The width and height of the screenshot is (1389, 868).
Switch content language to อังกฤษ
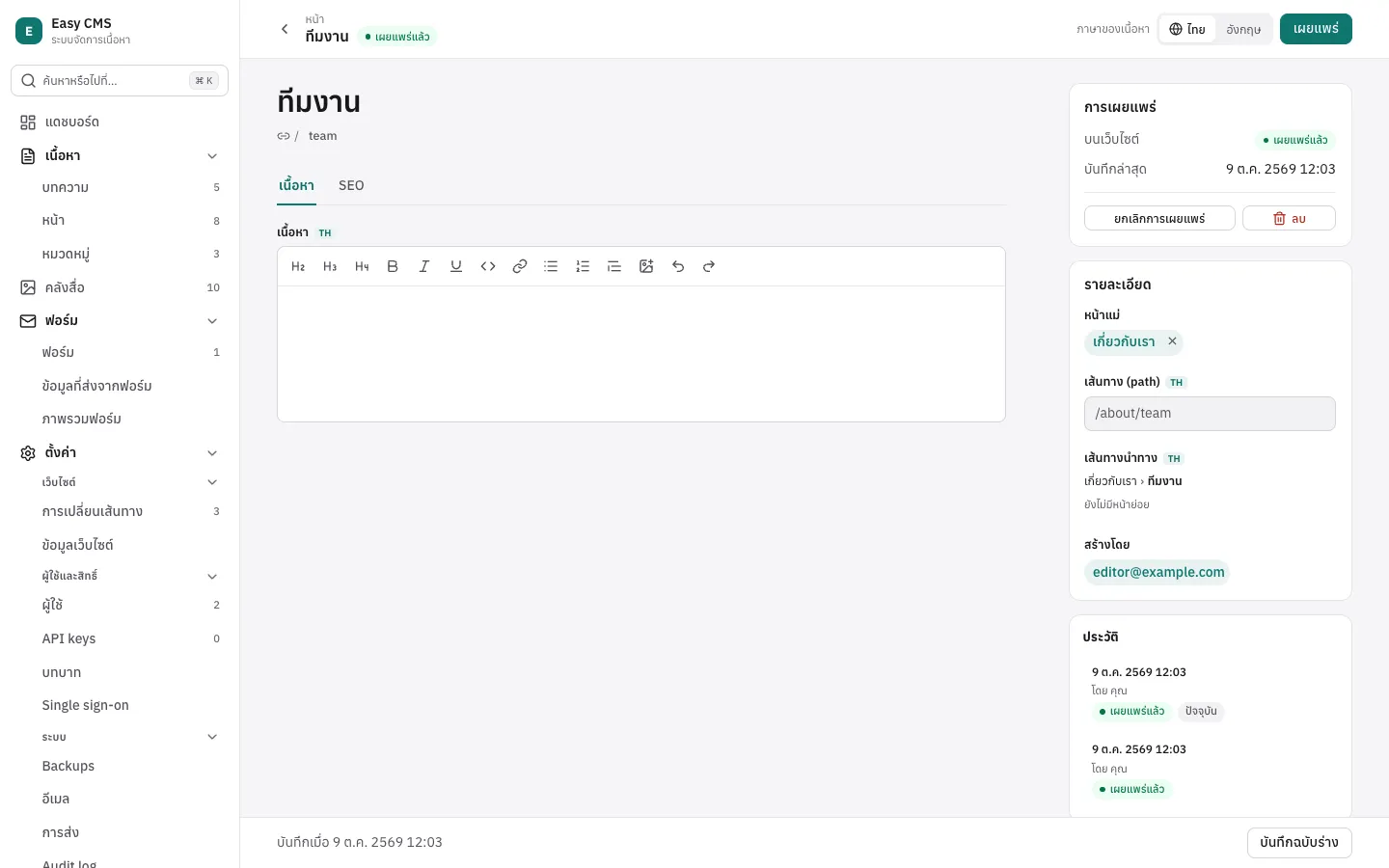[x=1243, y=29]
